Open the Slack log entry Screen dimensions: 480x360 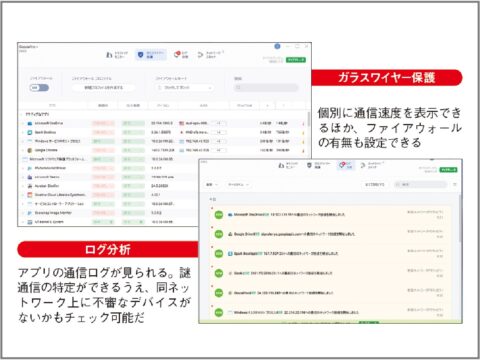tap(330, 273)
